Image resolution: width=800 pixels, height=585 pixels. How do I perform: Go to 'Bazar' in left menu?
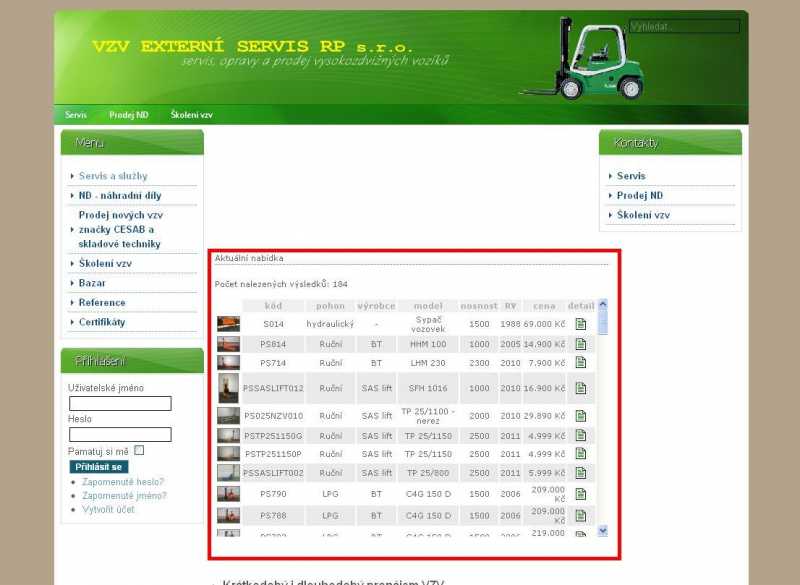coord(92,283)
